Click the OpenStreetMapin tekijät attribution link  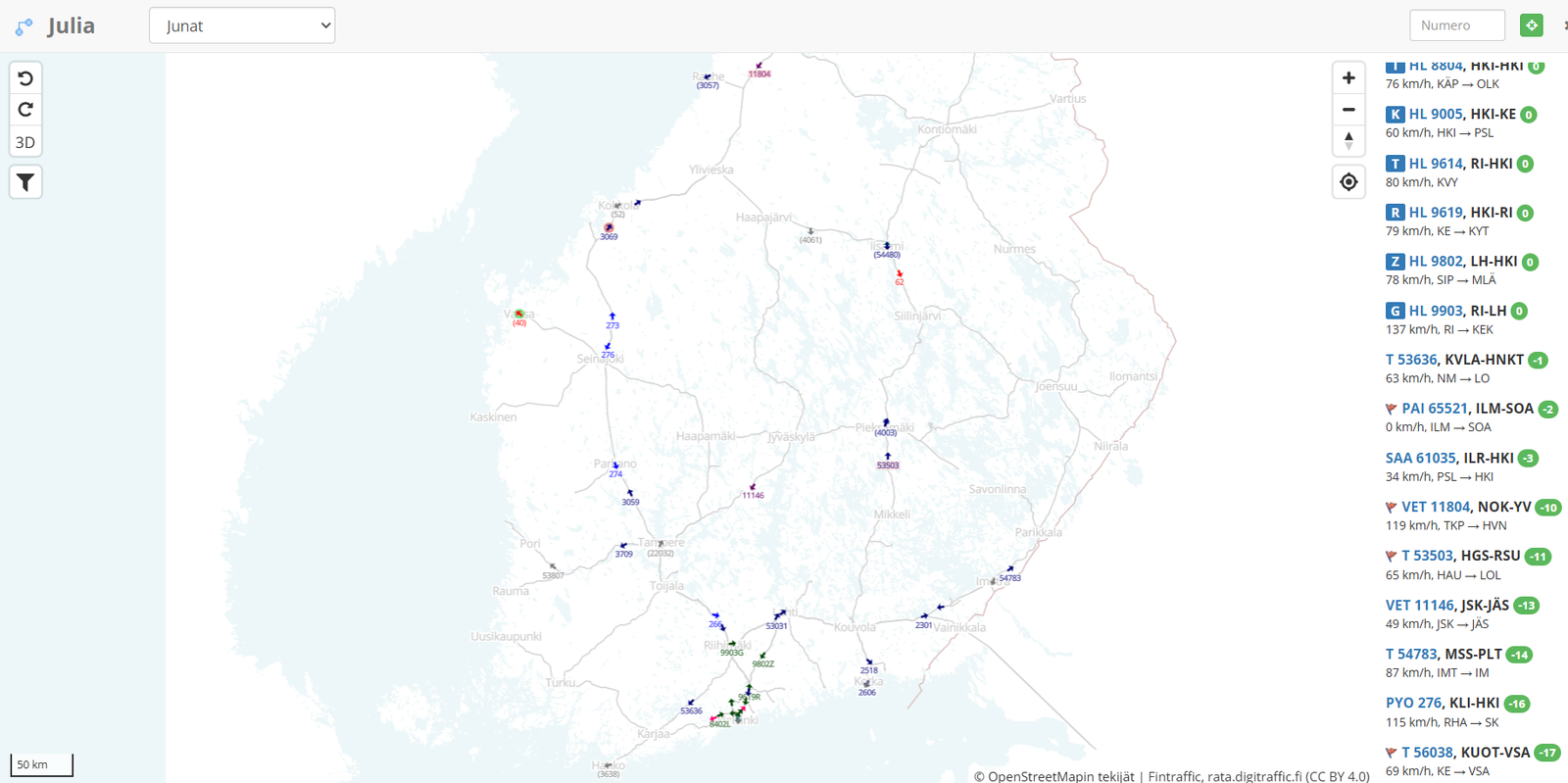click(x=1060, y=776)
